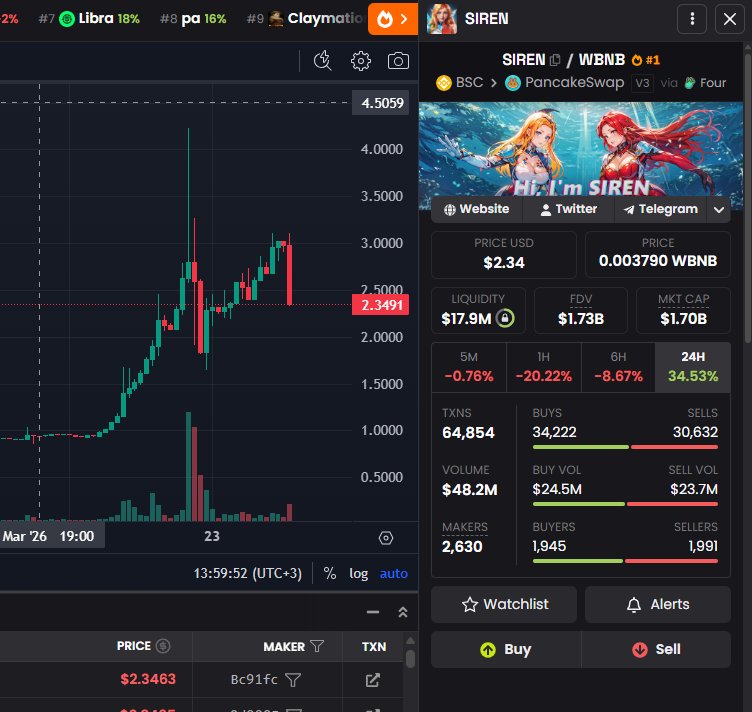Viewport: 752px width, 712px height.
Task: Take a chart snapshot with camera icon
Action: pos(398,61)
